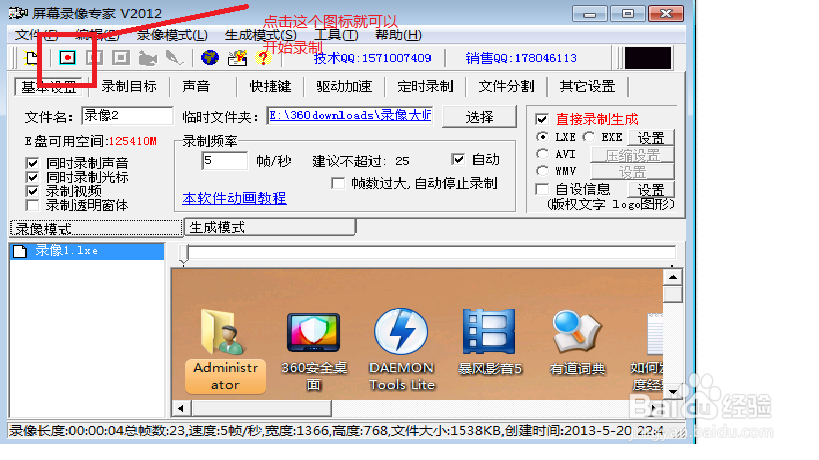Viewport: 819px width, 460px height.
Task: Switch to the 其它设置 tab
Action: [587, 86]
